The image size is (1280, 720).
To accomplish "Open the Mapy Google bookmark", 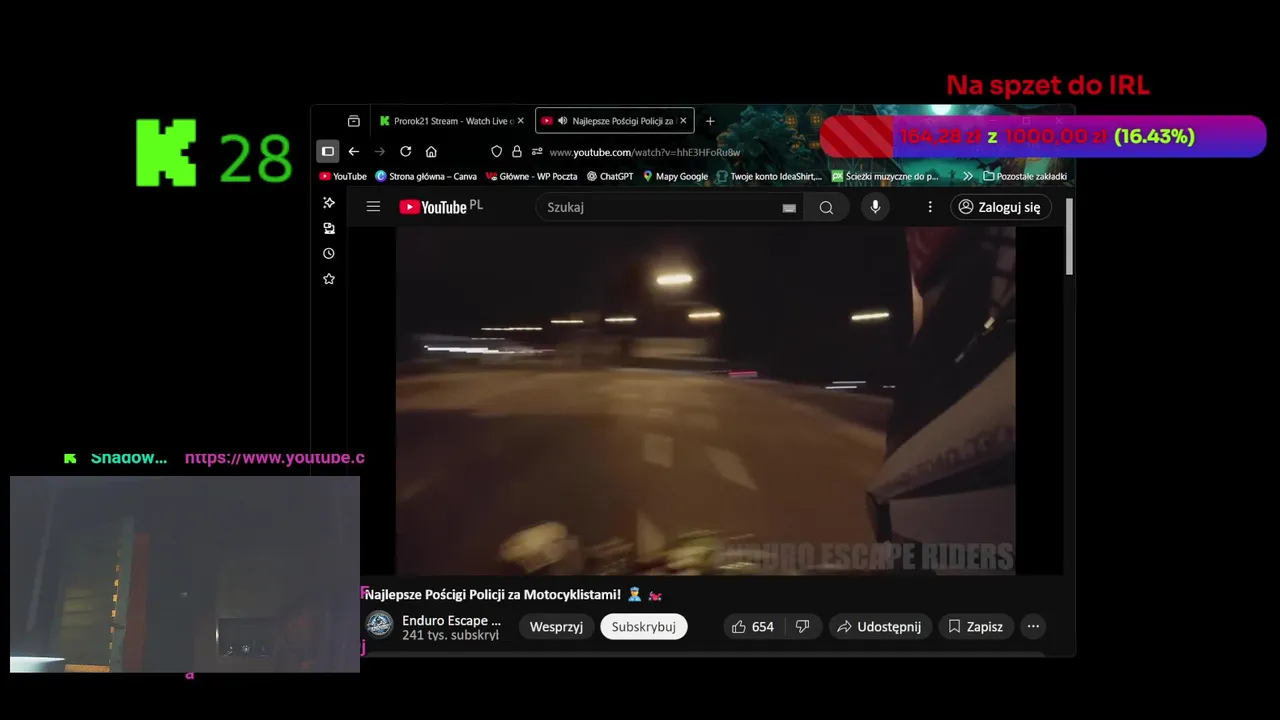I will pyautogui.click(x=675, y=176).
